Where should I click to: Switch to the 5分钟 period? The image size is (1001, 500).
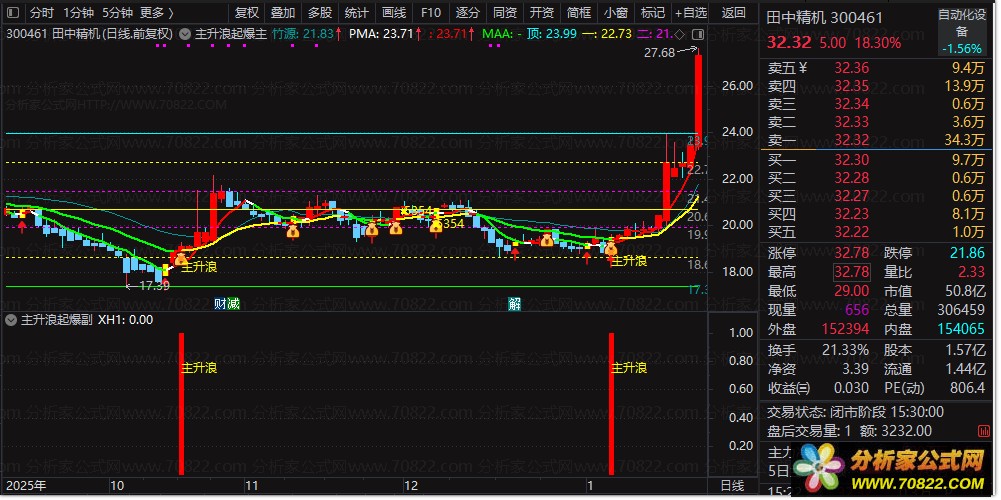(x=117, y=12)
